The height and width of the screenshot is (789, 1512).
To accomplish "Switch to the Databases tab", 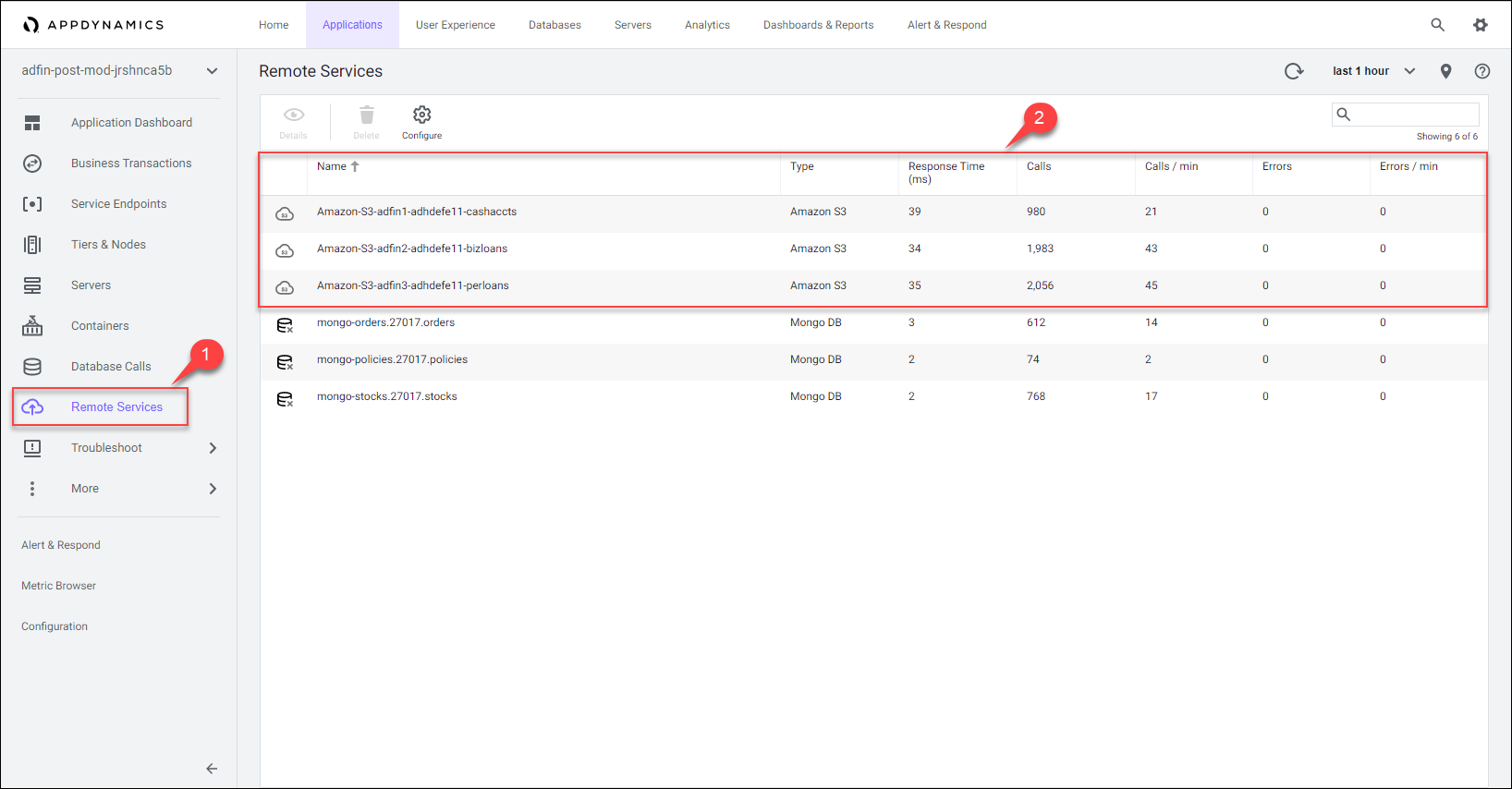I will tap(555, 25).
